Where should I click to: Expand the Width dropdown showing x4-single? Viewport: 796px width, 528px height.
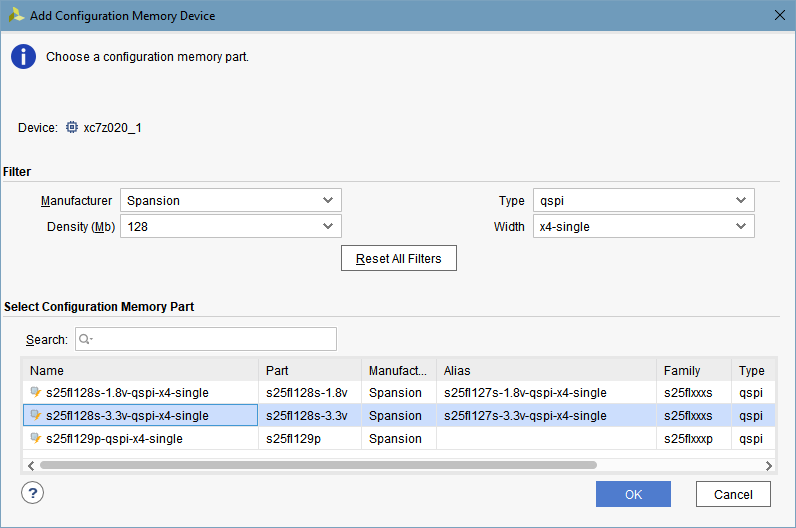coord(643,227)
